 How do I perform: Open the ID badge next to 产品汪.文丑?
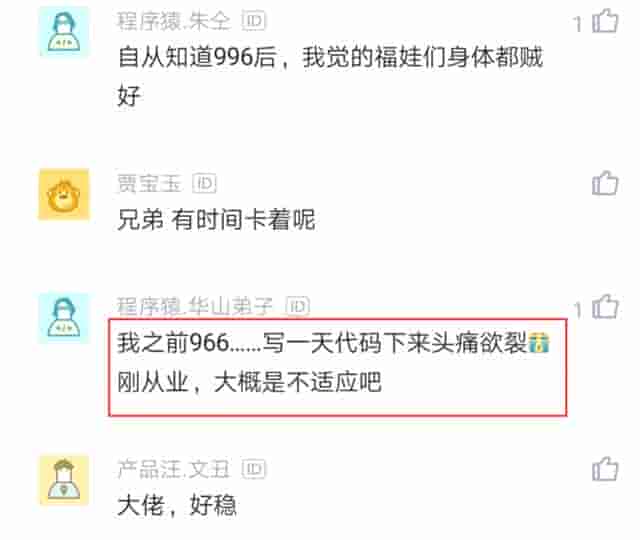[x=253, y=469]
